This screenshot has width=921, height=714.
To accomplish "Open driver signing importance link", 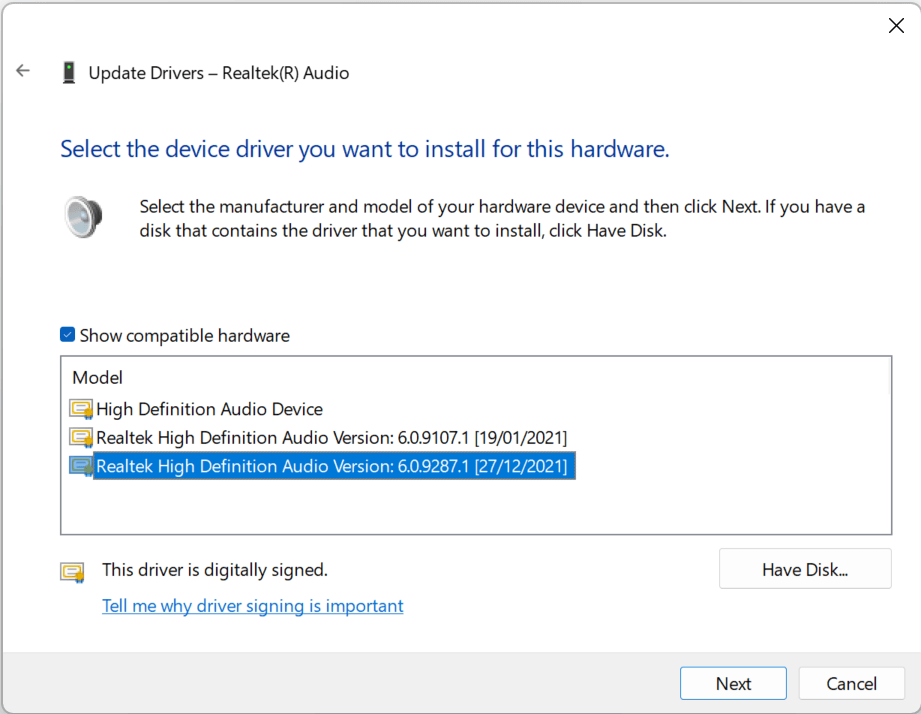I will (x=252, y=606).
